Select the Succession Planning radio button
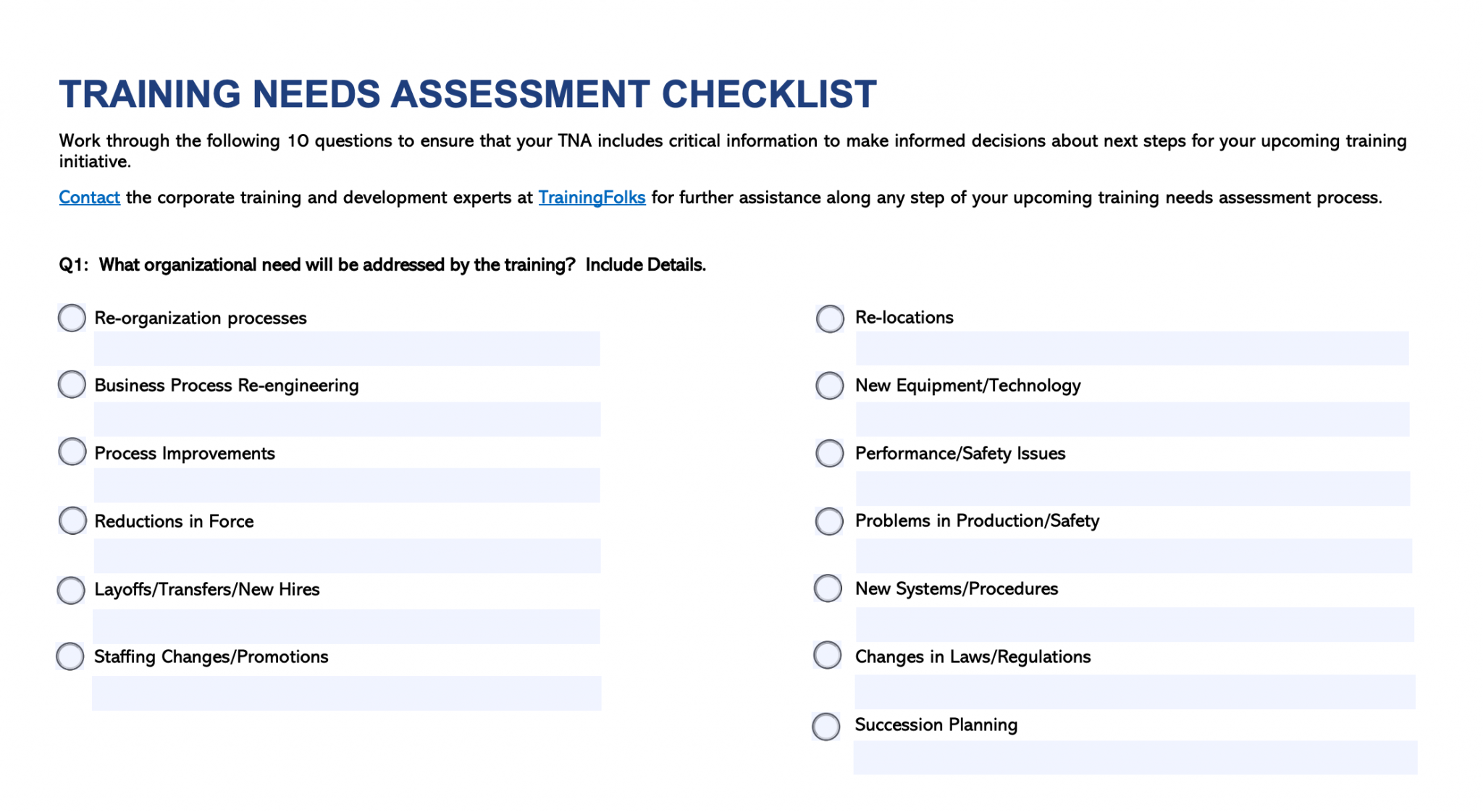 tap(826, 727)
